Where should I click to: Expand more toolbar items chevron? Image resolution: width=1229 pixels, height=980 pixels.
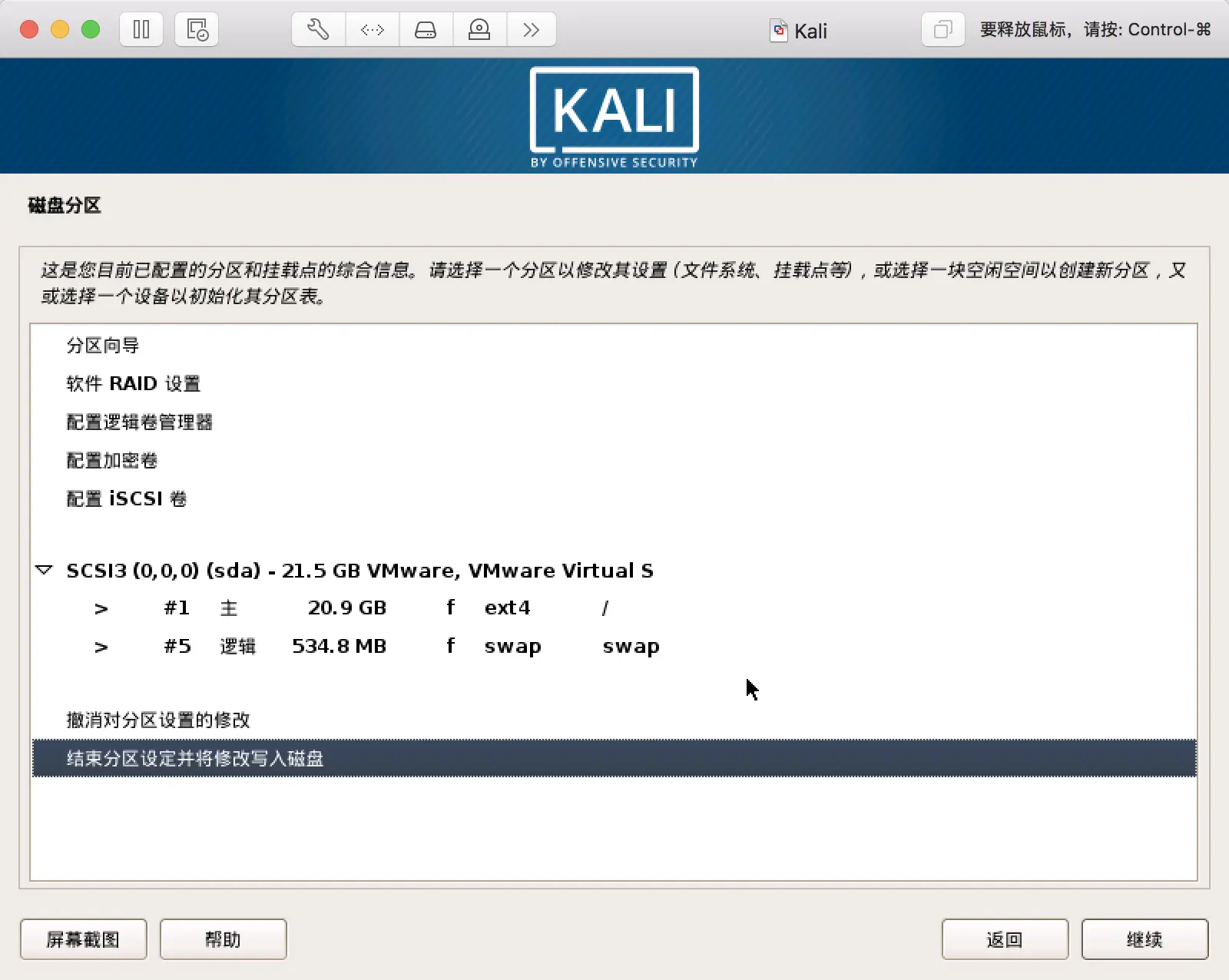pos(531,30)
